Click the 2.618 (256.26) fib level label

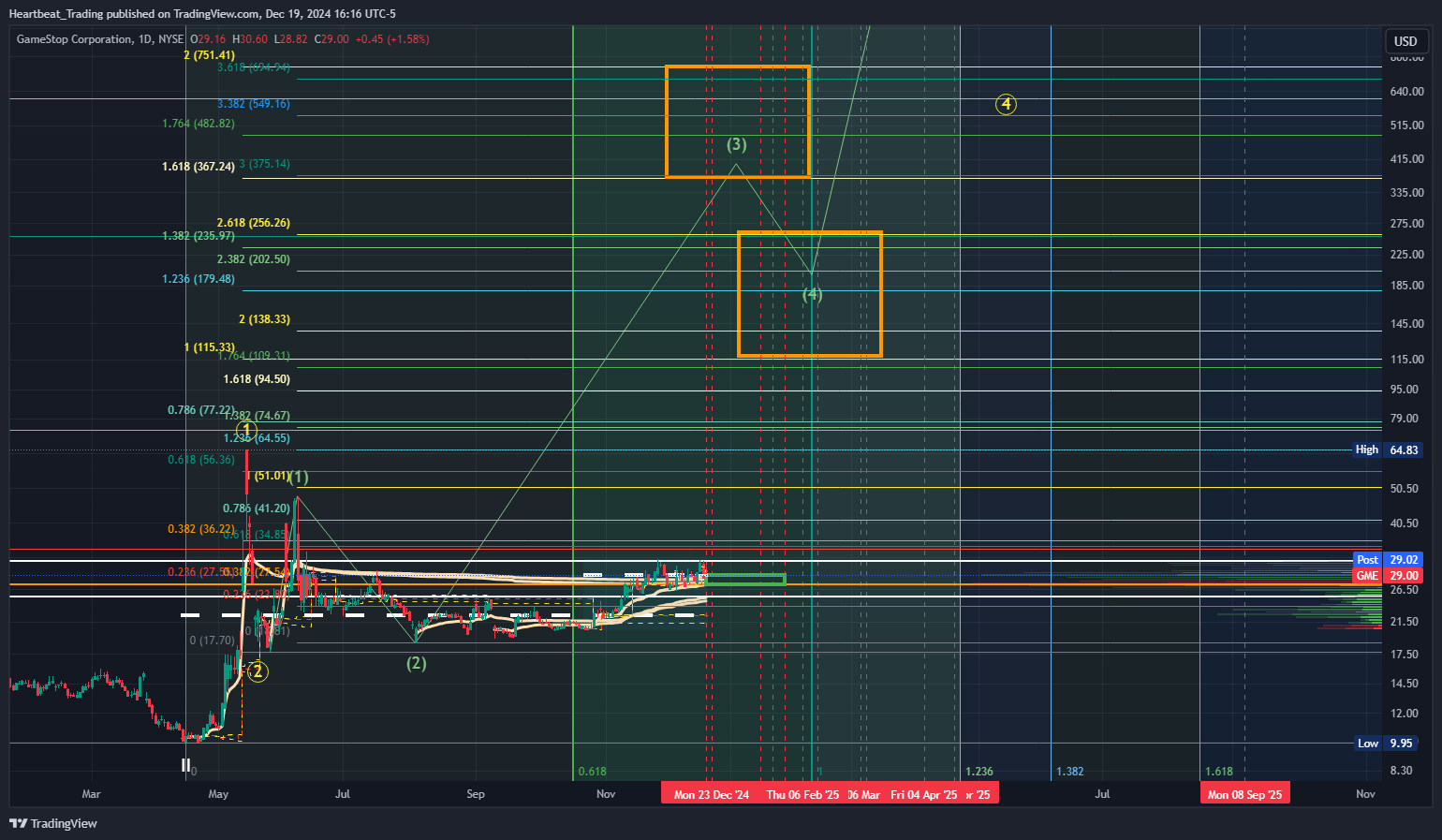point(254,223)
